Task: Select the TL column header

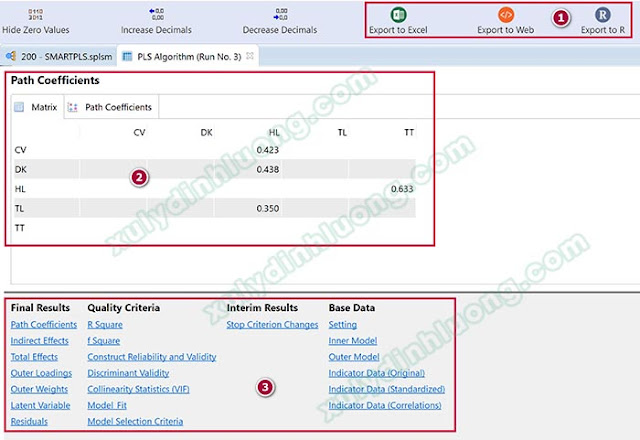Action: click(342, 132)
